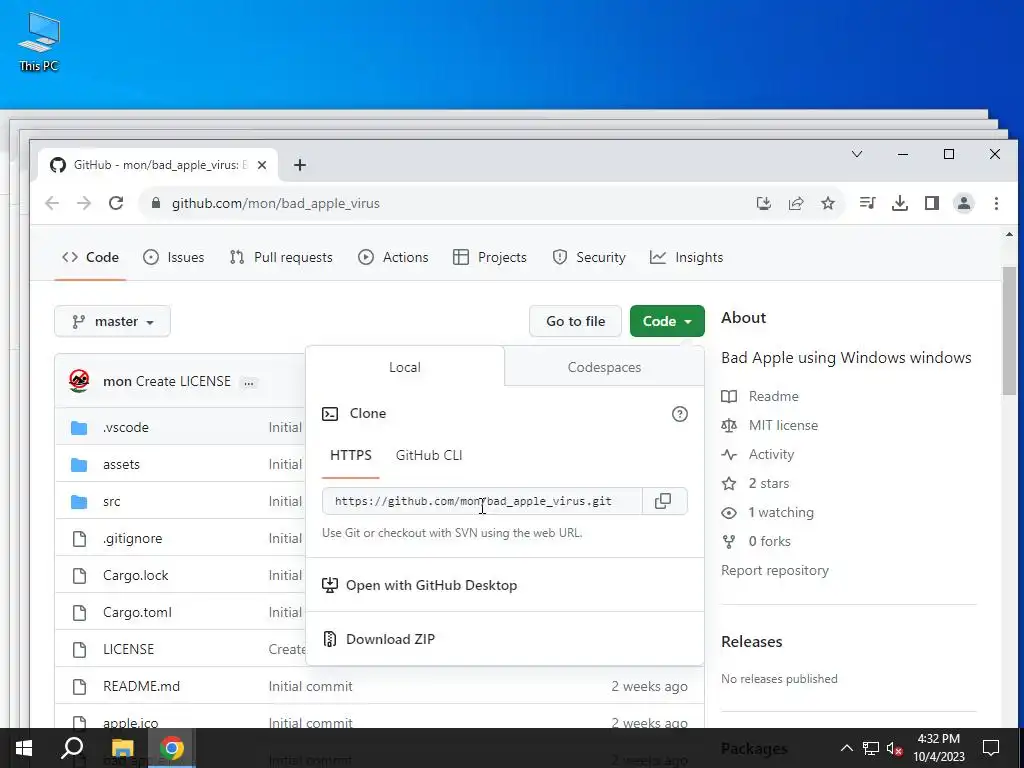Open the Windows Start menu
The width and height of the screenshot is (1024, 768).
click(24, 748)
